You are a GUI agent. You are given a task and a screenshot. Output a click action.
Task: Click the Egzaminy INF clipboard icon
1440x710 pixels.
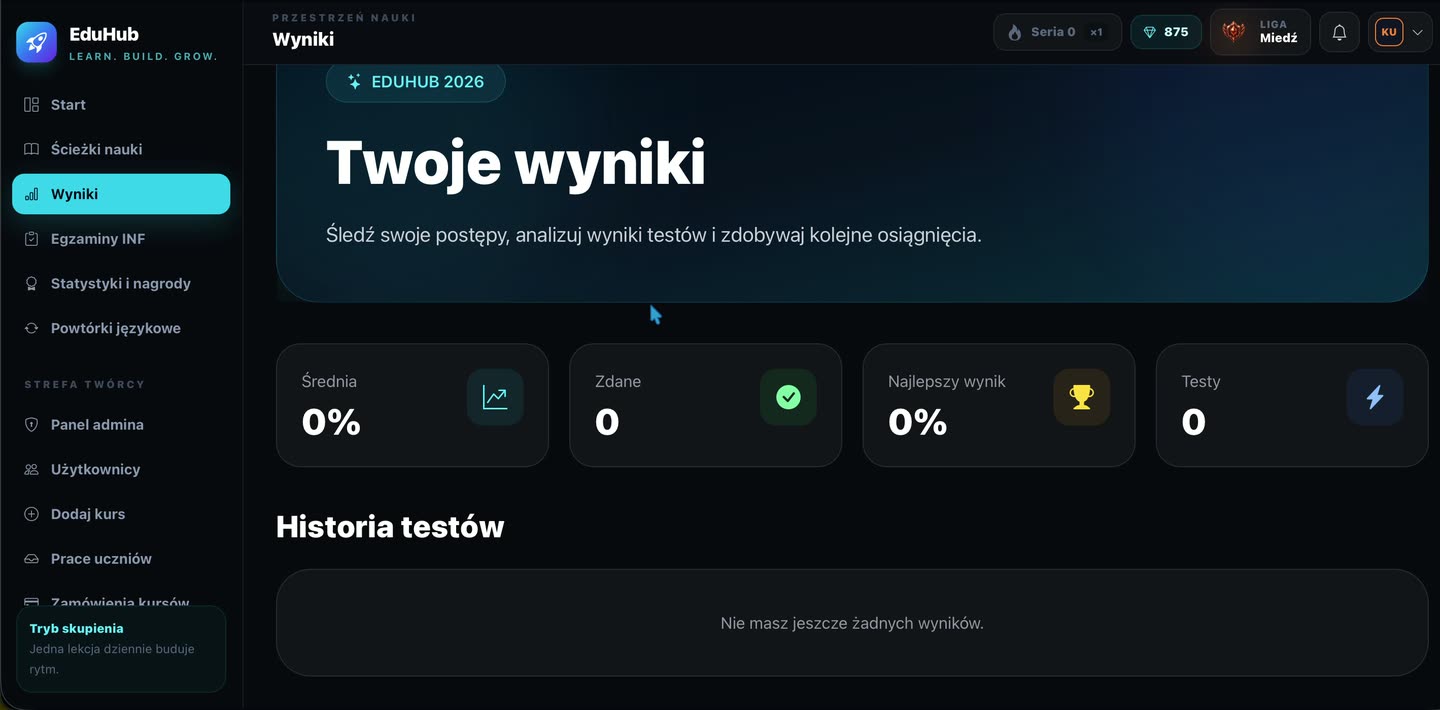coord(31,239)
